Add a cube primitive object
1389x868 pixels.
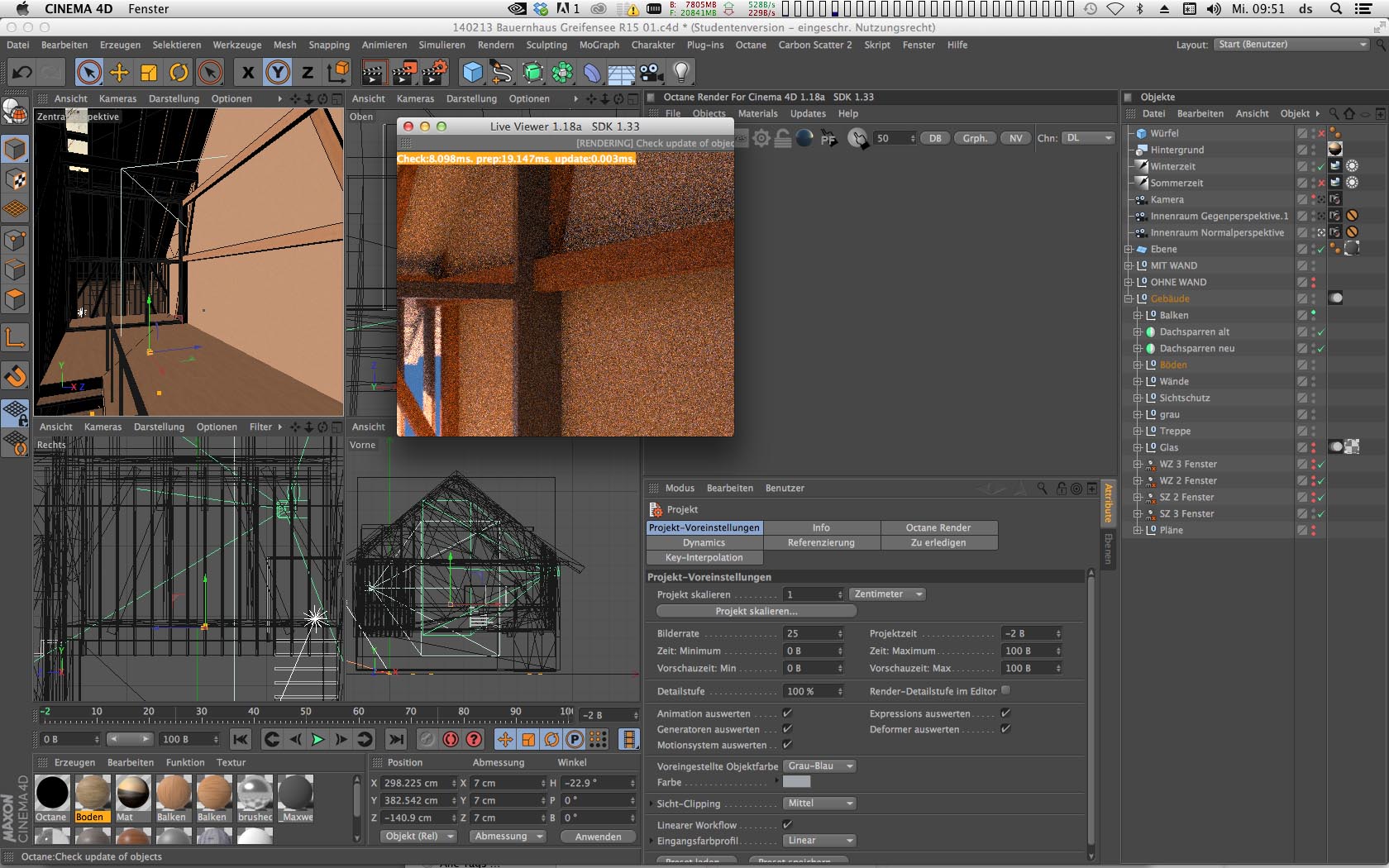pos(472,73)
